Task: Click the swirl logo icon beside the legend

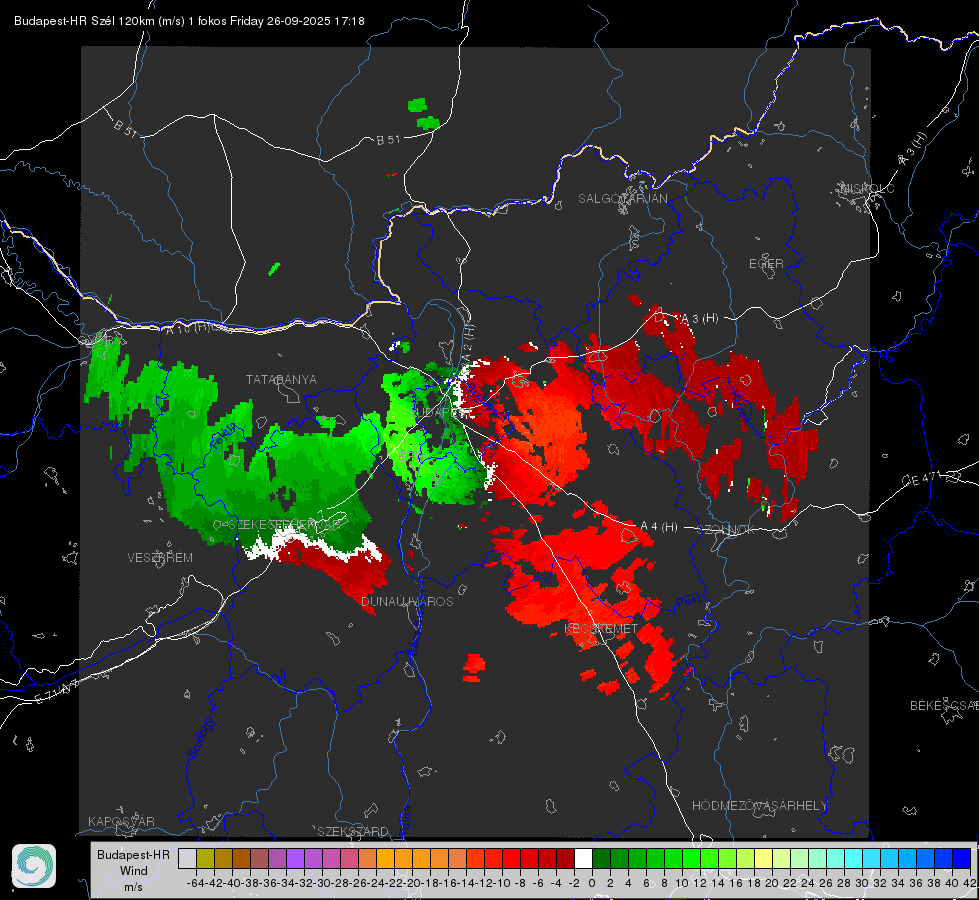Action: (34, 866)
